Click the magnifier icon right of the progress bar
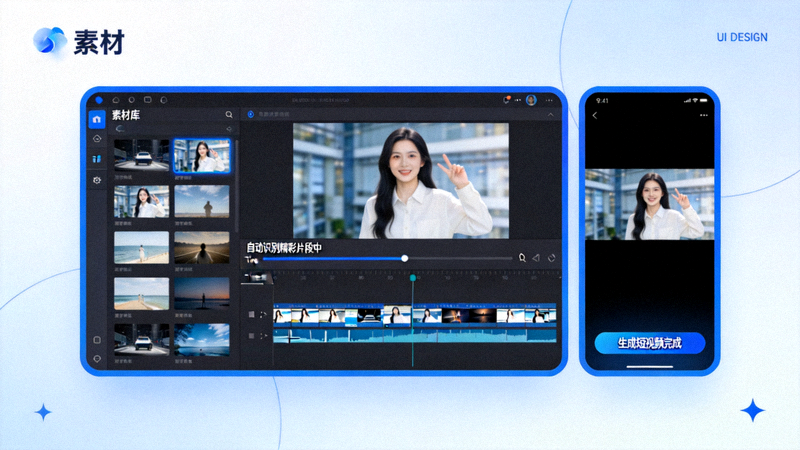800x450 pixels. [x=522, y=258]
